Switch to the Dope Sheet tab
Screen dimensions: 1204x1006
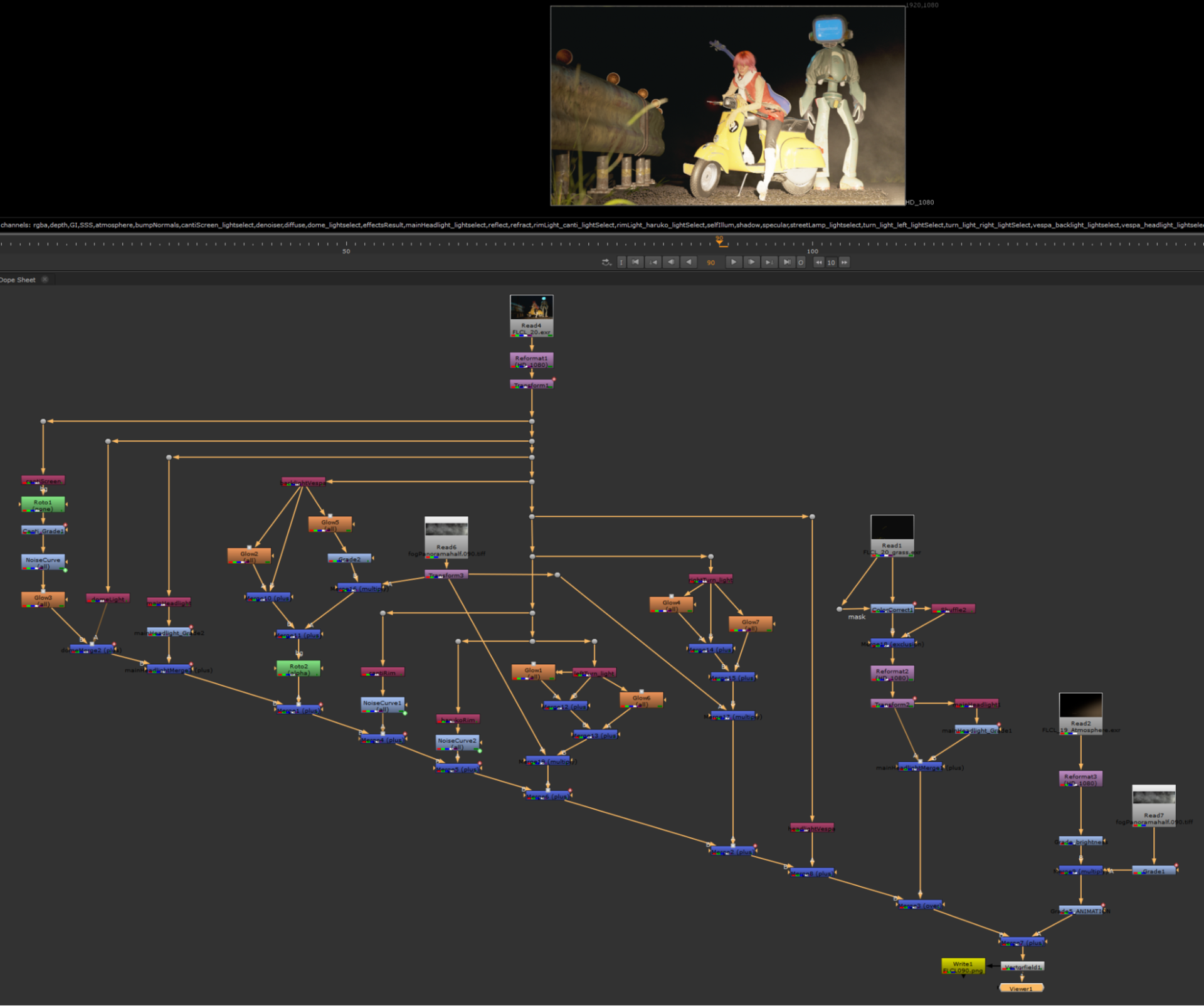coord(18,280)
